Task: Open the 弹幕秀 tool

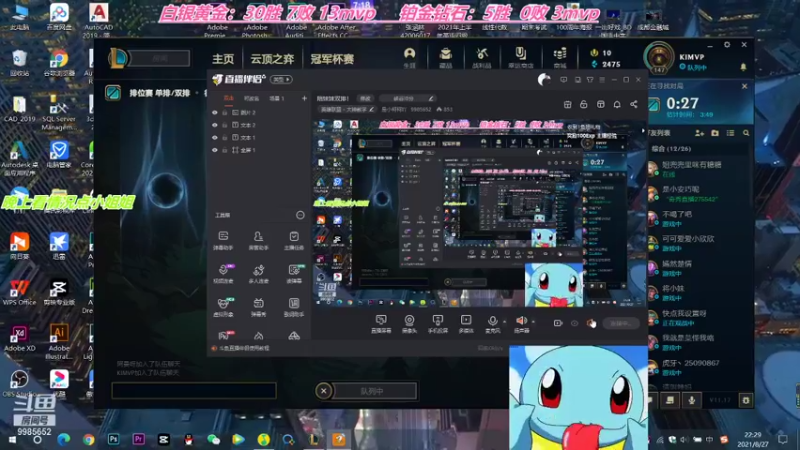Action: pos(259,307)
